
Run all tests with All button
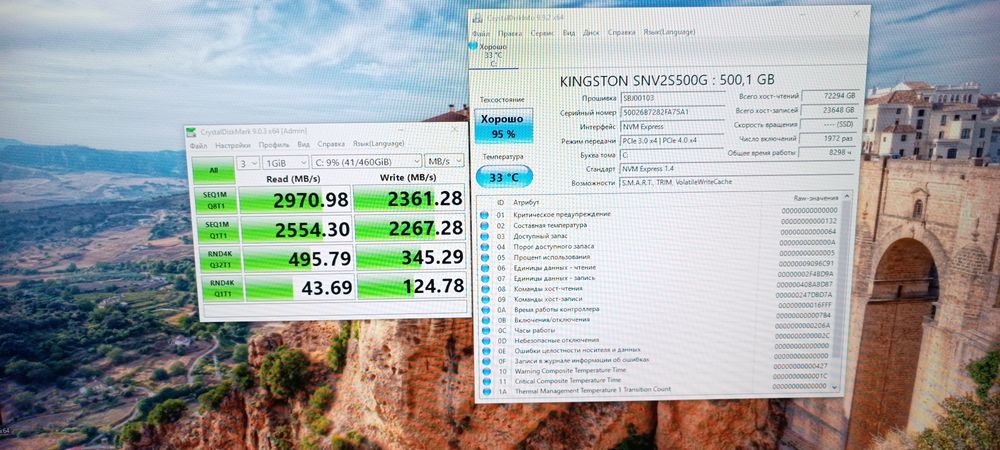[213, 171]
